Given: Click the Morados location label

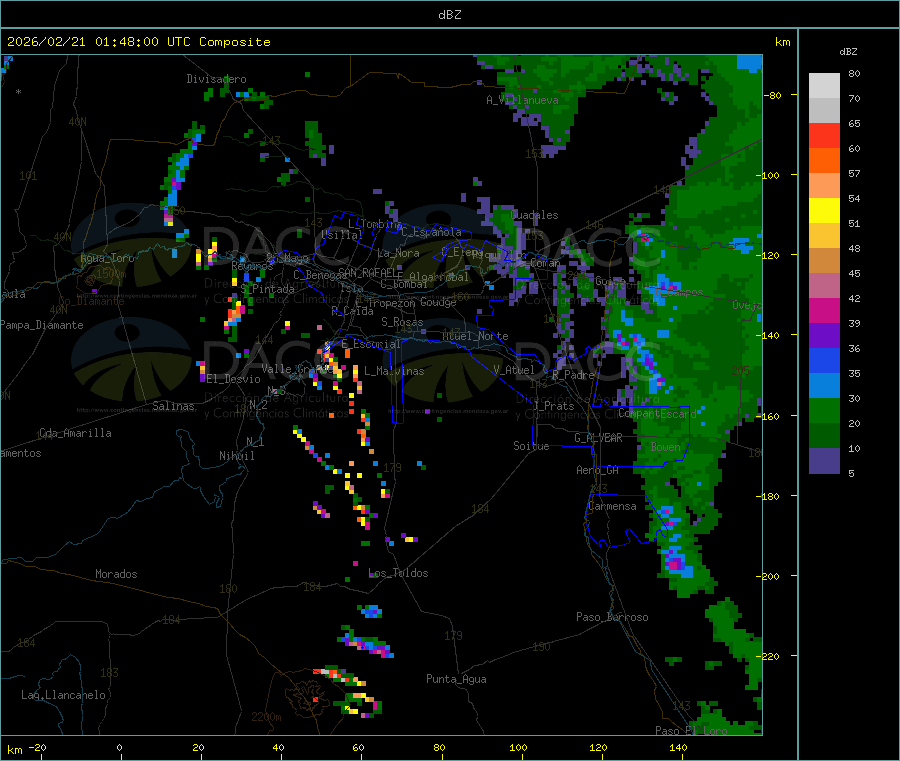Looking at the screenshot, I should coord(116,574).
